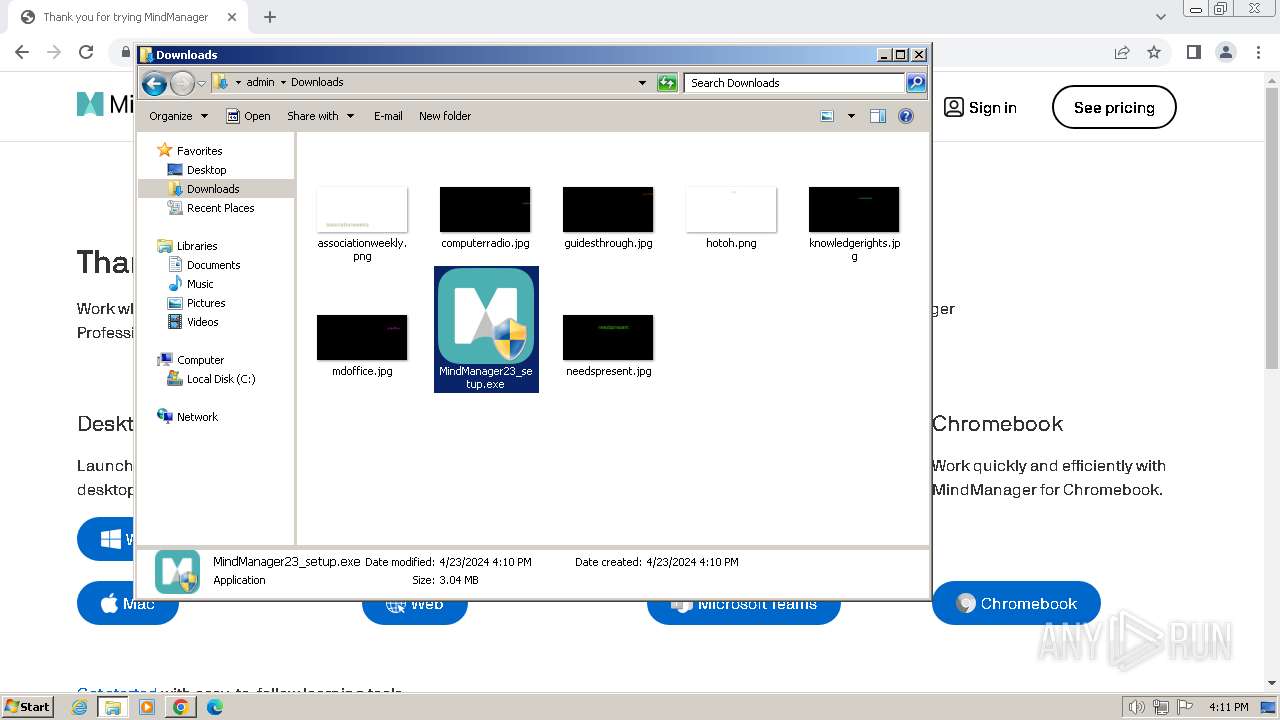1280x720 pixels.
Task: Open Windows Media Player from taskbar
Action: 147,707
